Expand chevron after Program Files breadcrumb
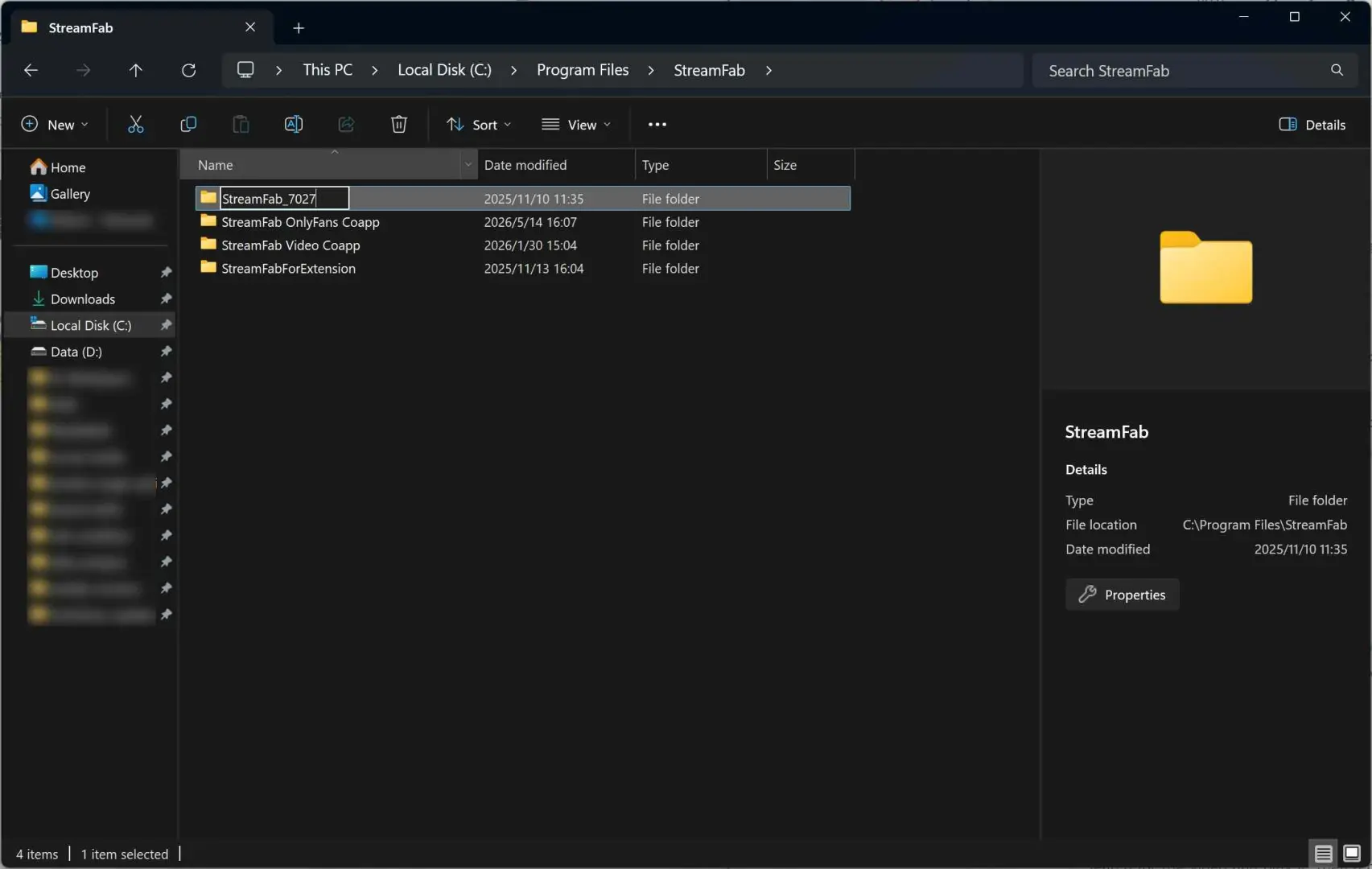1372x869 pixels. pos(651,71)
